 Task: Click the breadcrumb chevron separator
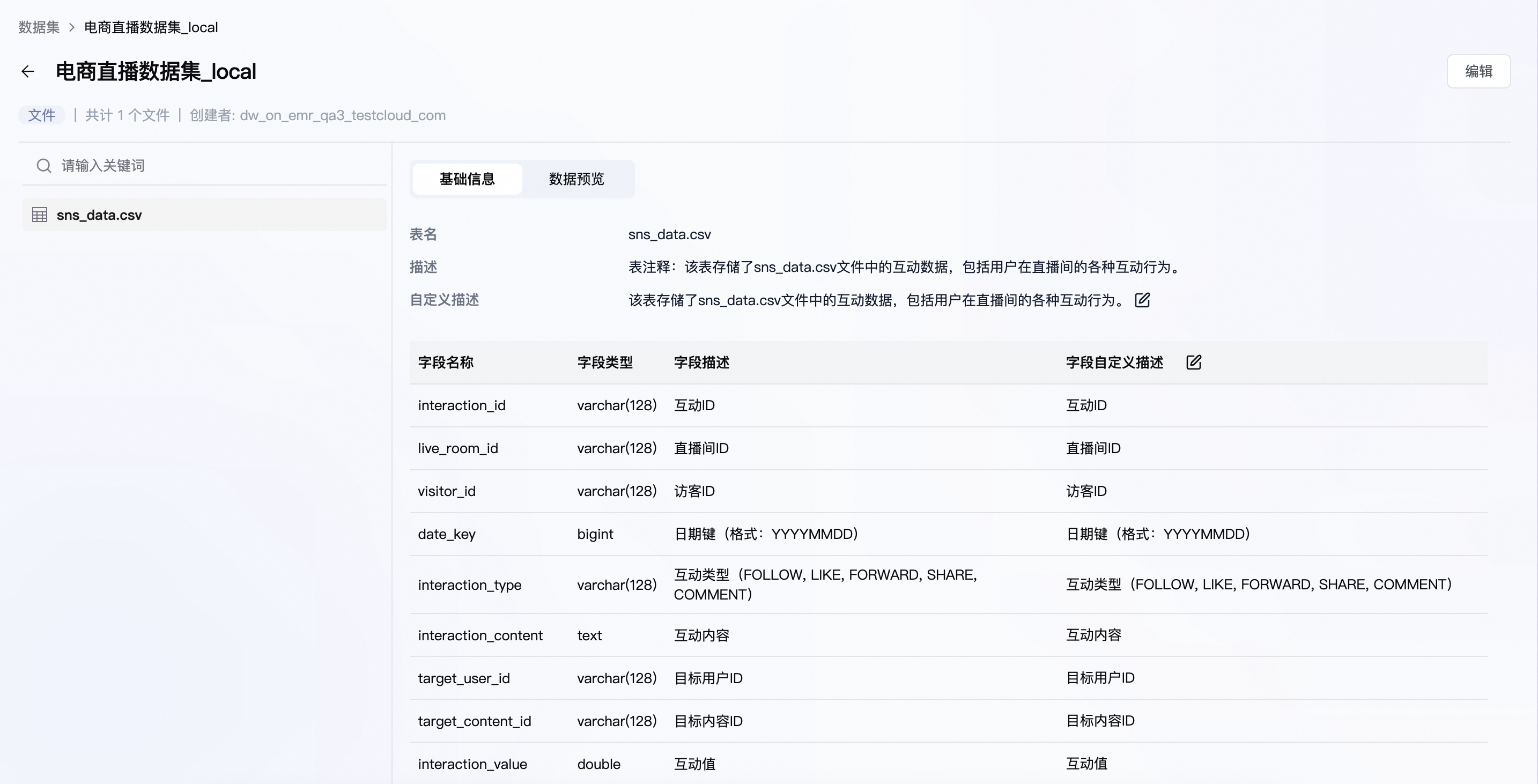click(x=72, y=27)
